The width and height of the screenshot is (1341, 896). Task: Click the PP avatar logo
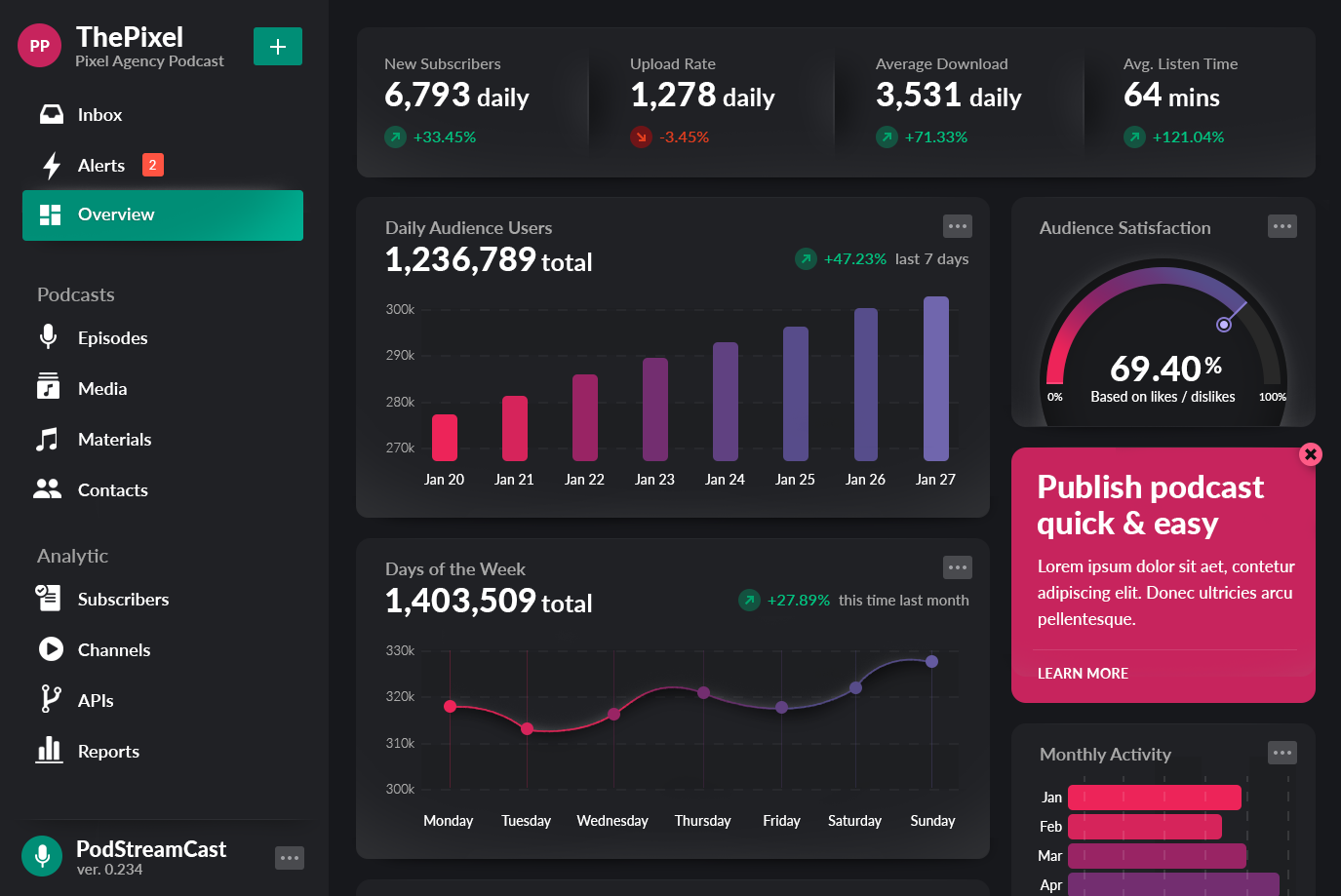(39, 46)
